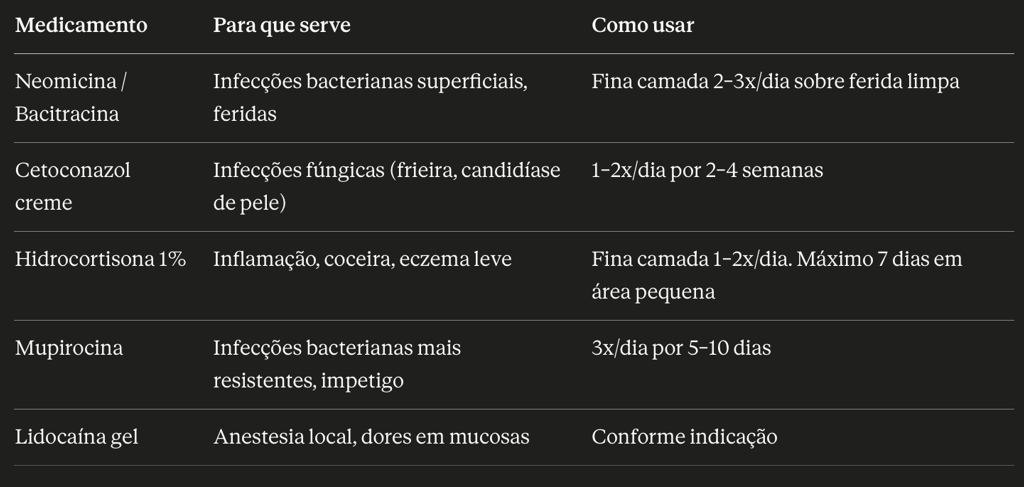Click the Como usar column header
1024x487 pixels.
click(x=643, y=25)
